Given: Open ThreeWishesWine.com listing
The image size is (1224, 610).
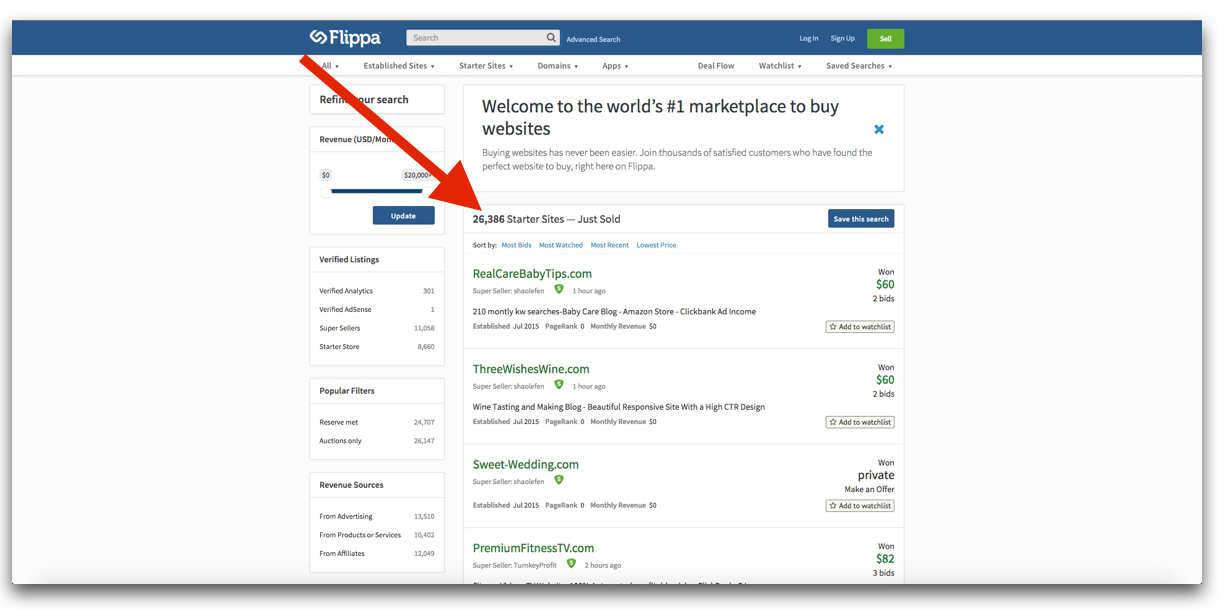Looking at the screenshot, I should pyautogui.click(x=531, y=369).
